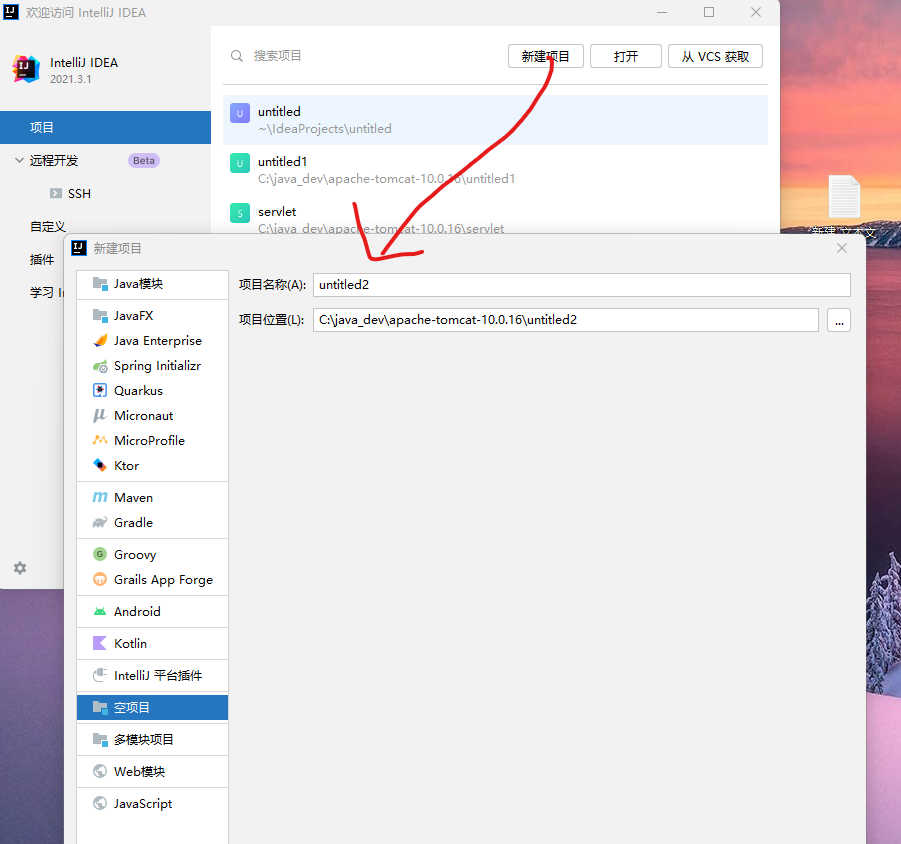Click the 空项目 folder icon
This screenshot has width=901, height=844.
click(100, 707)
